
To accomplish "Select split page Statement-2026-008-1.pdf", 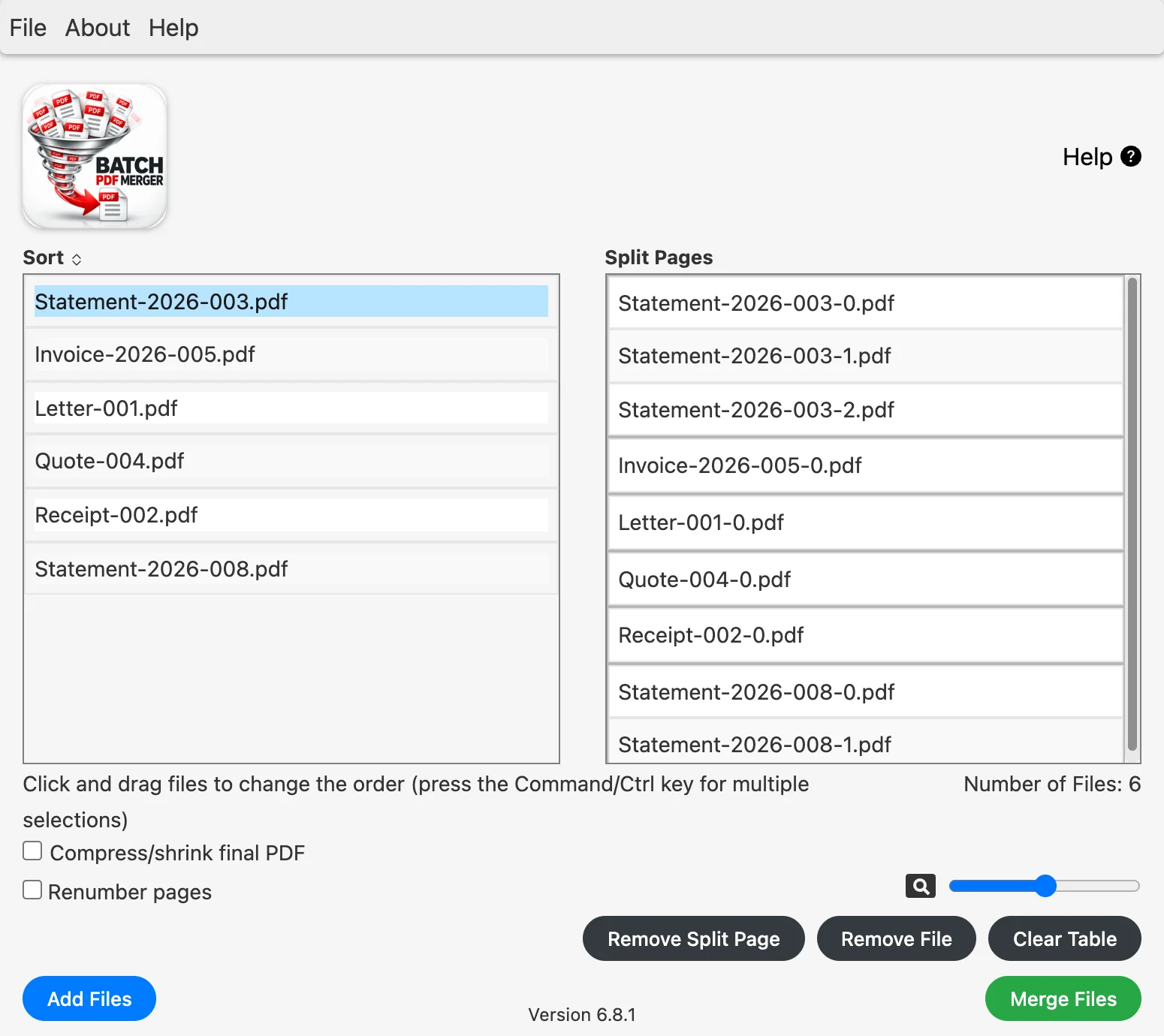I will (865, 742).
